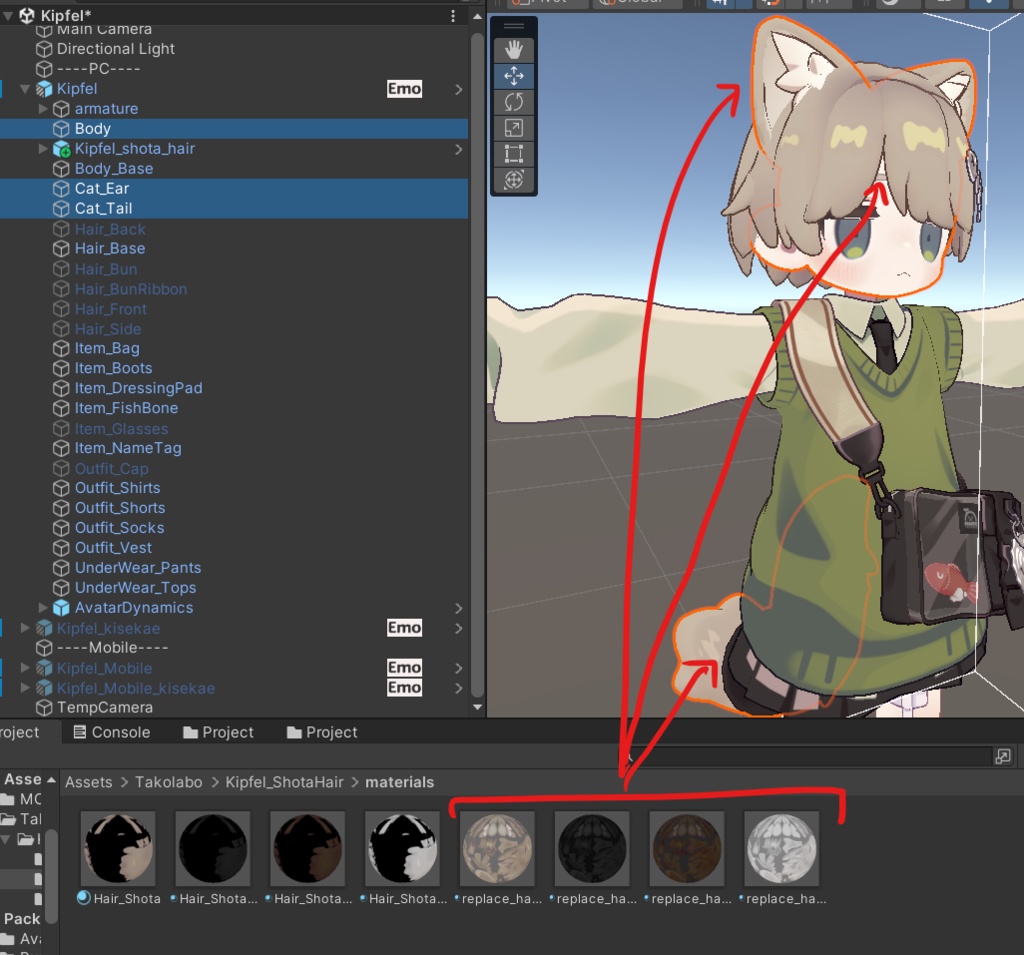Click the hierarchy scrollbar down arrow
Screen dimensions: 1024x955
click(477, 707)
